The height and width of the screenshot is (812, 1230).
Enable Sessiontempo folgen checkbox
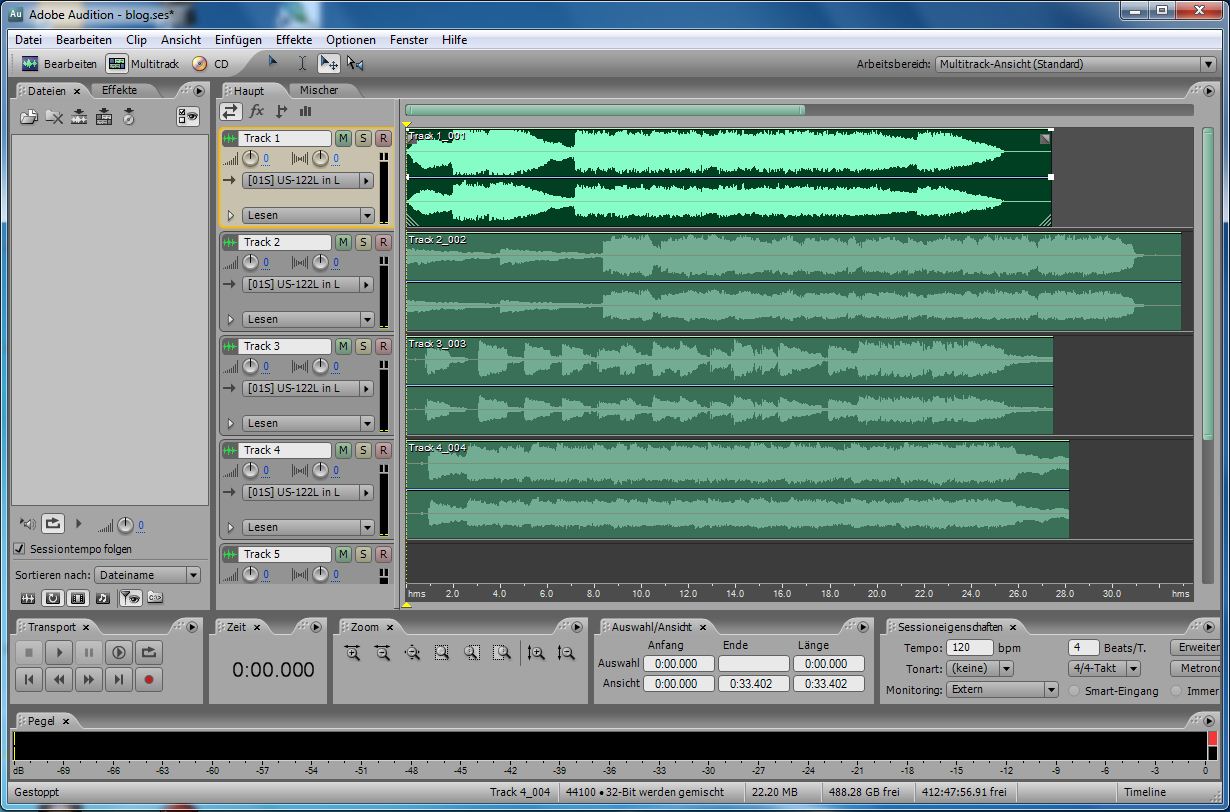pyautogui.click(x=19, y=549)
